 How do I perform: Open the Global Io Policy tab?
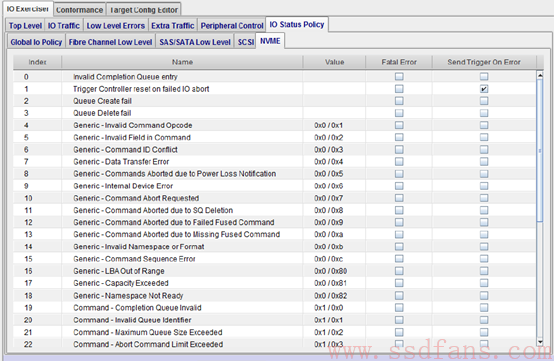click(x=36, y=42)
